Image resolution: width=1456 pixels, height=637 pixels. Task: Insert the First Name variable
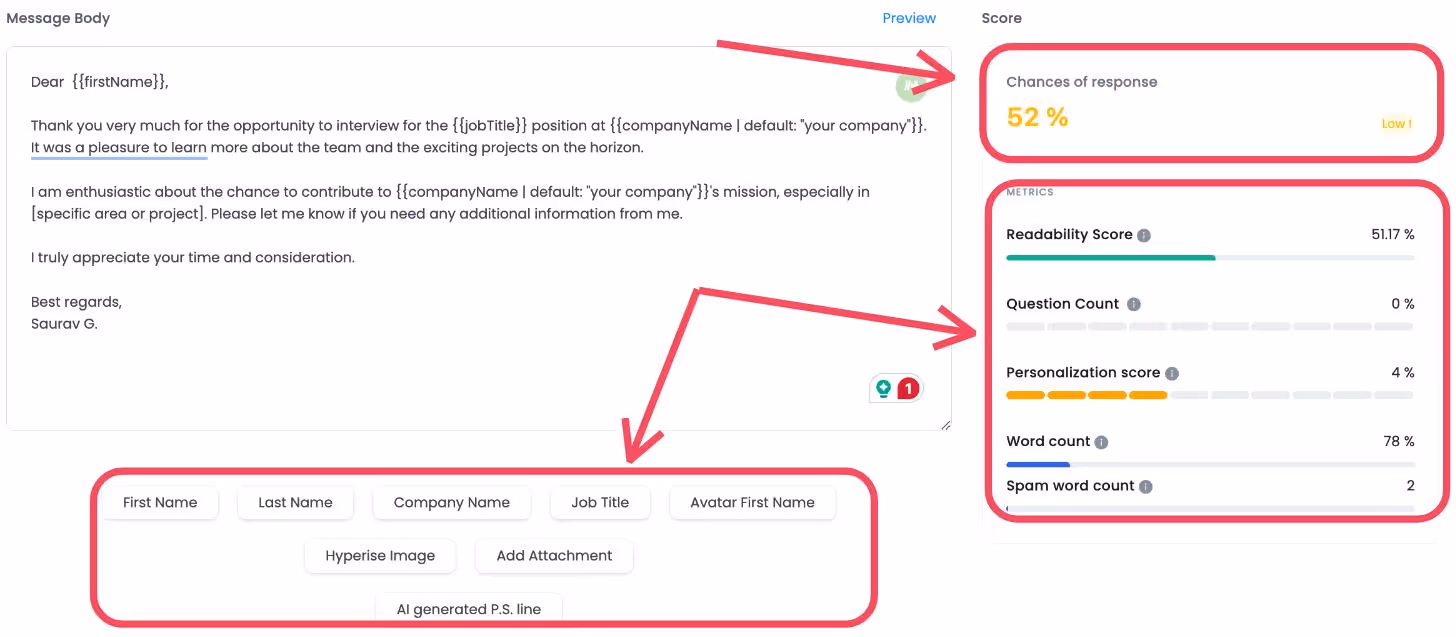click(160, 502)
